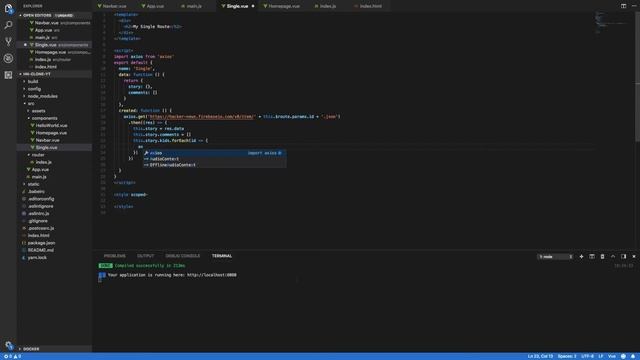
Task: Change indentation via Spaces: 2
Action: click(x=567, y=356)
